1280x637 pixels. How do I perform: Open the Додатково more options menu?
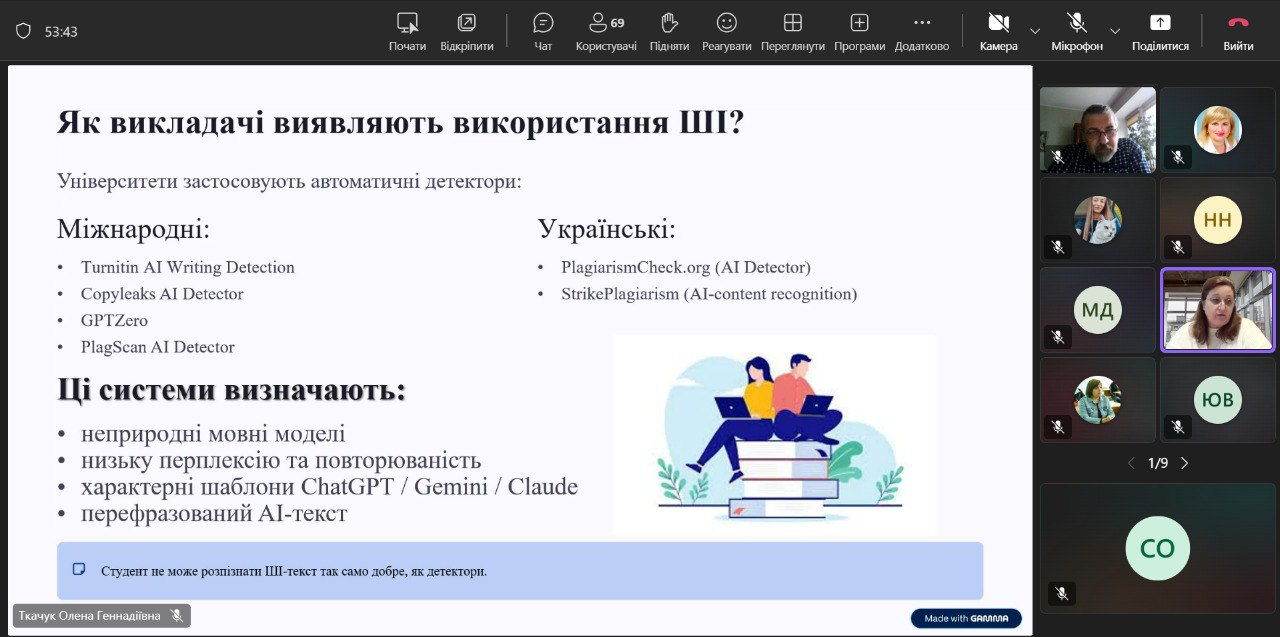point(921,30)
